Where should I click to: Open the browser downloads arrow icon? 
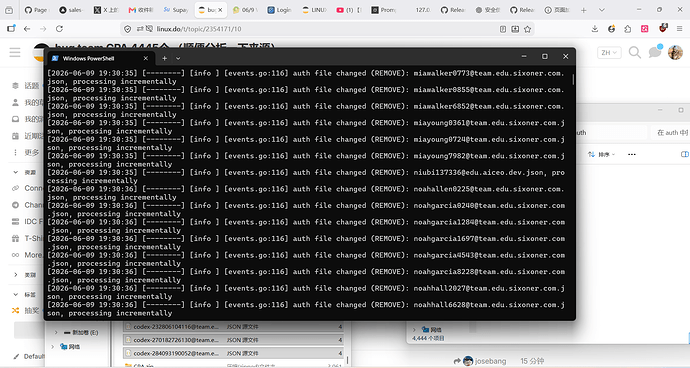tap(595, 29)
